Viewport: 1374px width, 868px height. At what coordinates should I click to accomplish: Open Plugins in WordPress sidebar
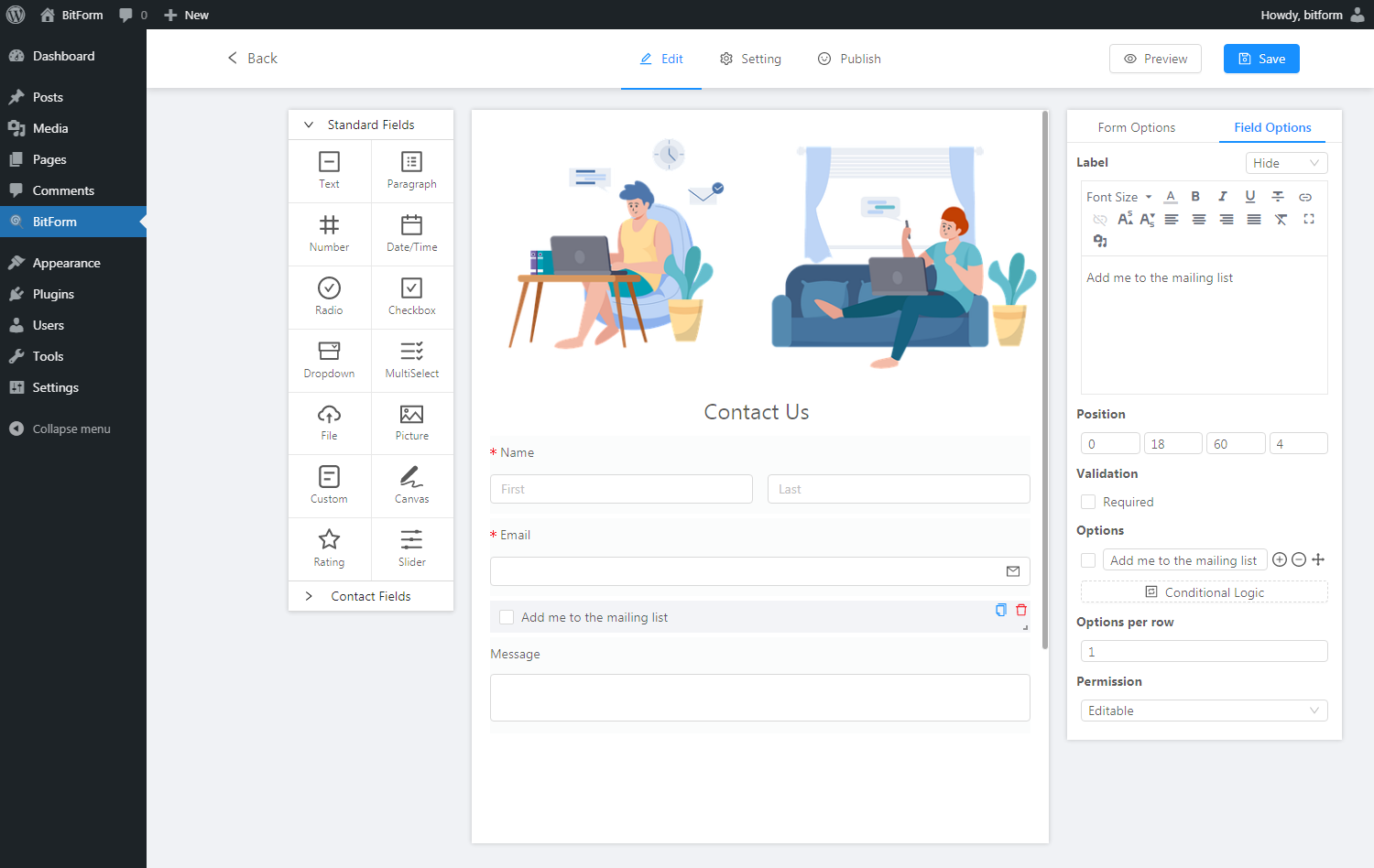[x=73, y=294]
